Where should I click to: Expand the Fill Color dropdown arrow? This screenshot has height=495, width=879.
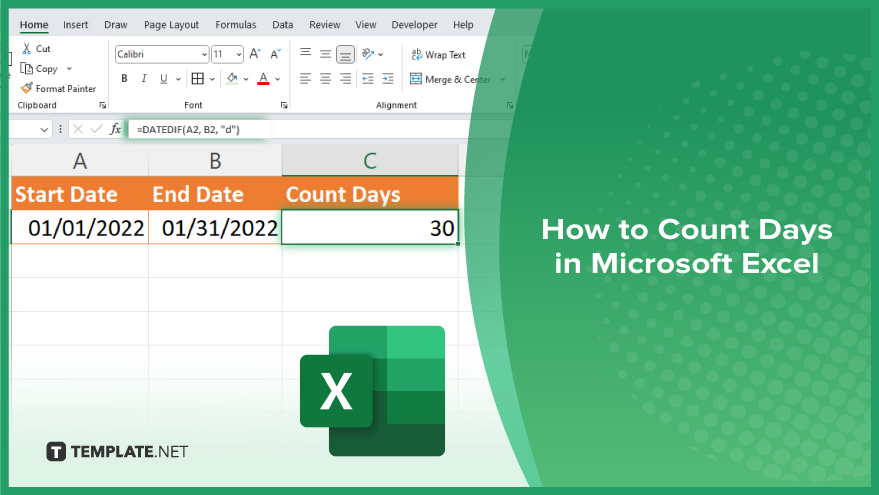246,79
